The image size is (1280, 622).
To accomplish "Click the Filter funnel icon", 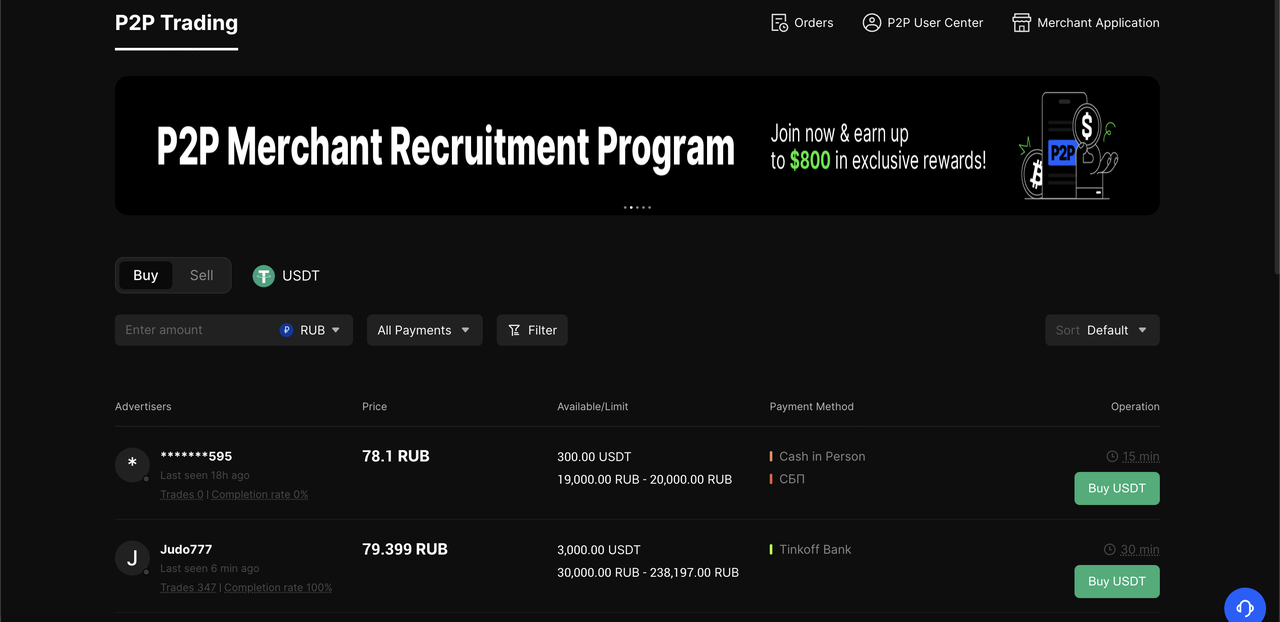I will point(514,330).
